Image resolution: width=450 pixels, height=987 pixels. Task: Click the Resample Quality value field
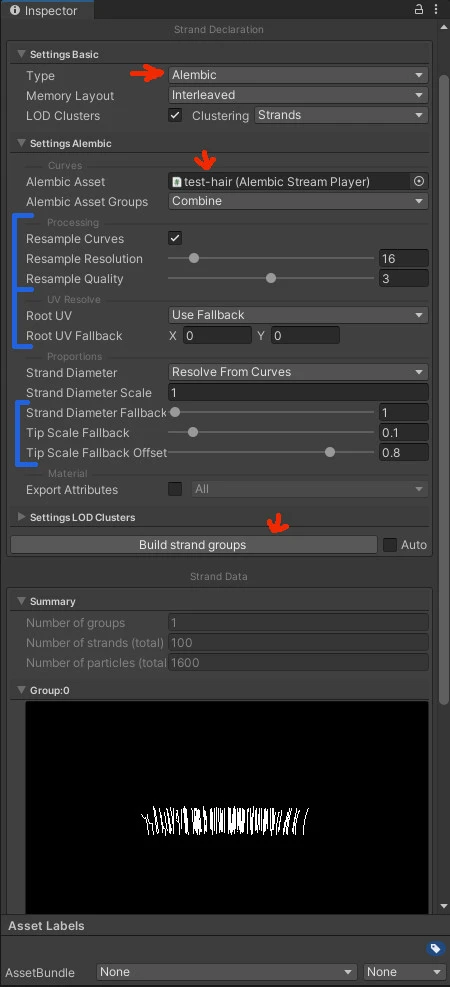[x=403, y=278]
